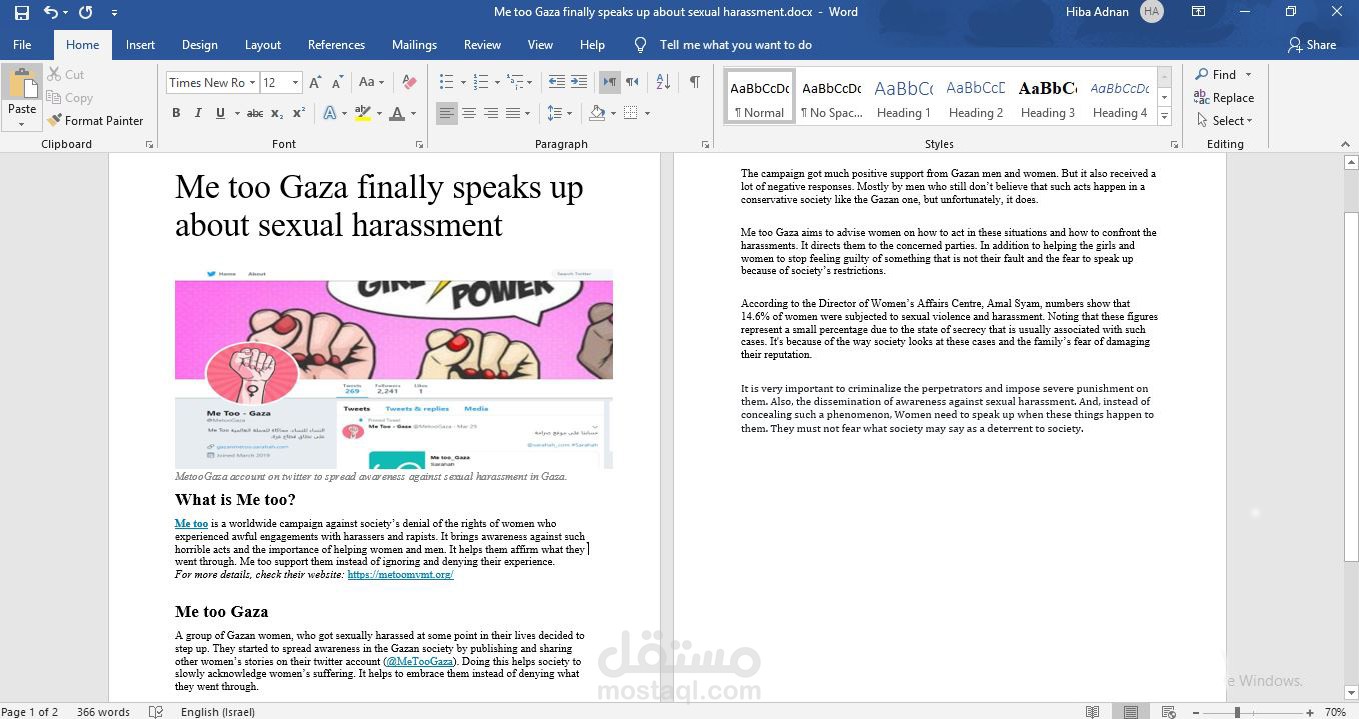The image size is (1359, 719).
Task: Toggle Show/Hide paragraph marks
Action: tap(695, 82)
